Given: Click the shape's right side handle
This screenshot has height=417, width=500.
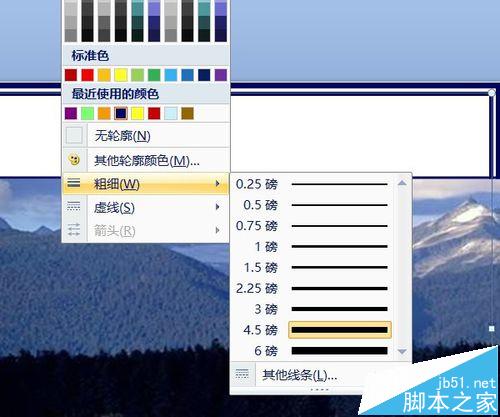Looking at the screenshot, I should click(492, 329).
